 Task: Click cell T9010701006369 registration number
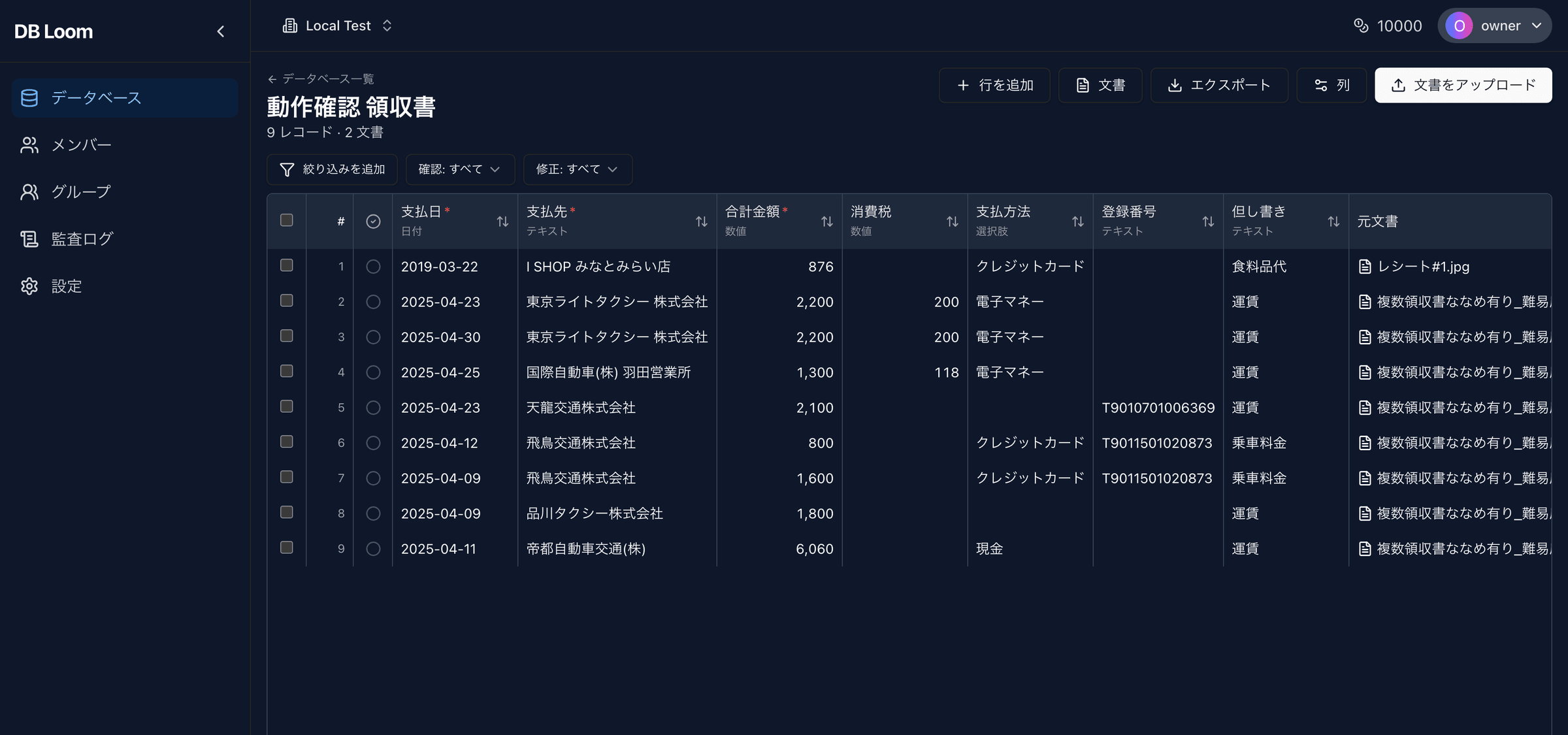(x=1158, y=408)
